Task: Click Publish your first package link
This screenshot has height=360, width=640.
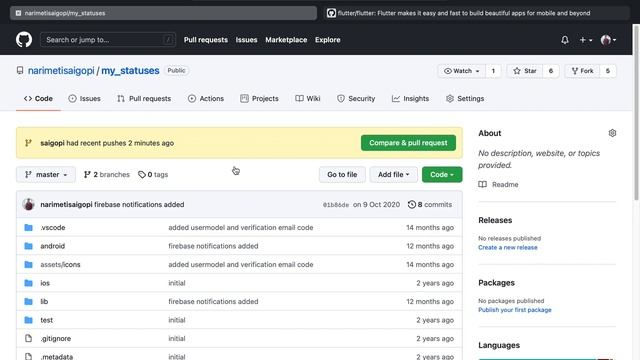Action: click(515, 310)
